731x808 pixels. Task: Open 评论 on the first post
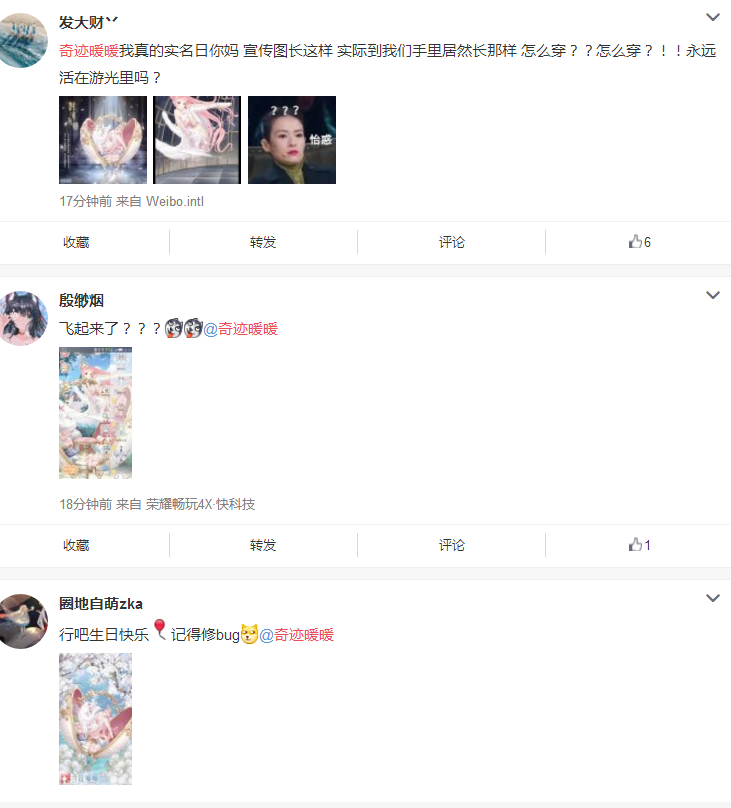tap(452, 242)
